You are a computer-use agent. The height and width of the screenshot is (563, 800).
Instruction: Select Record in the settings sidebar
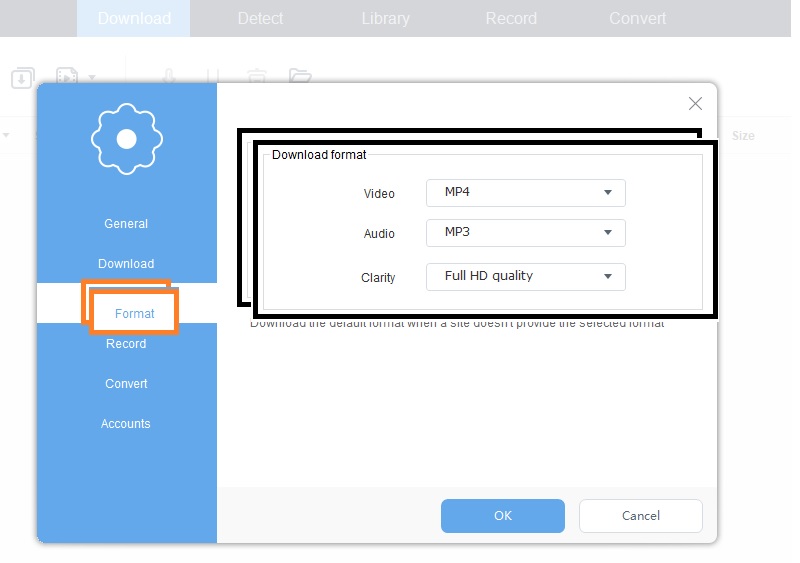click(x=126, y=344)
